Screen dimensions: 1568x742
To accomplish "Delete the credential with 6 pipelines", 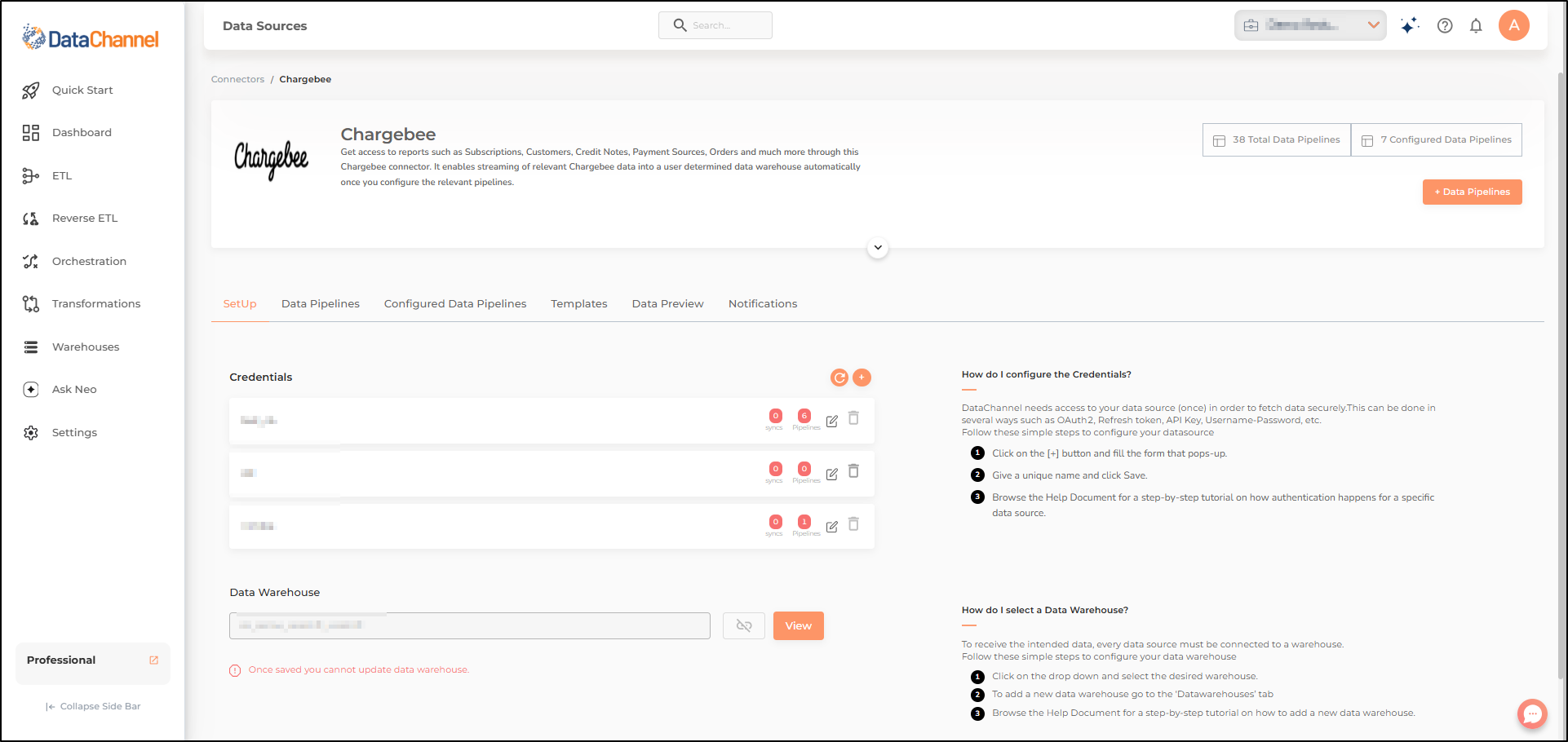I will coord(853,418).
